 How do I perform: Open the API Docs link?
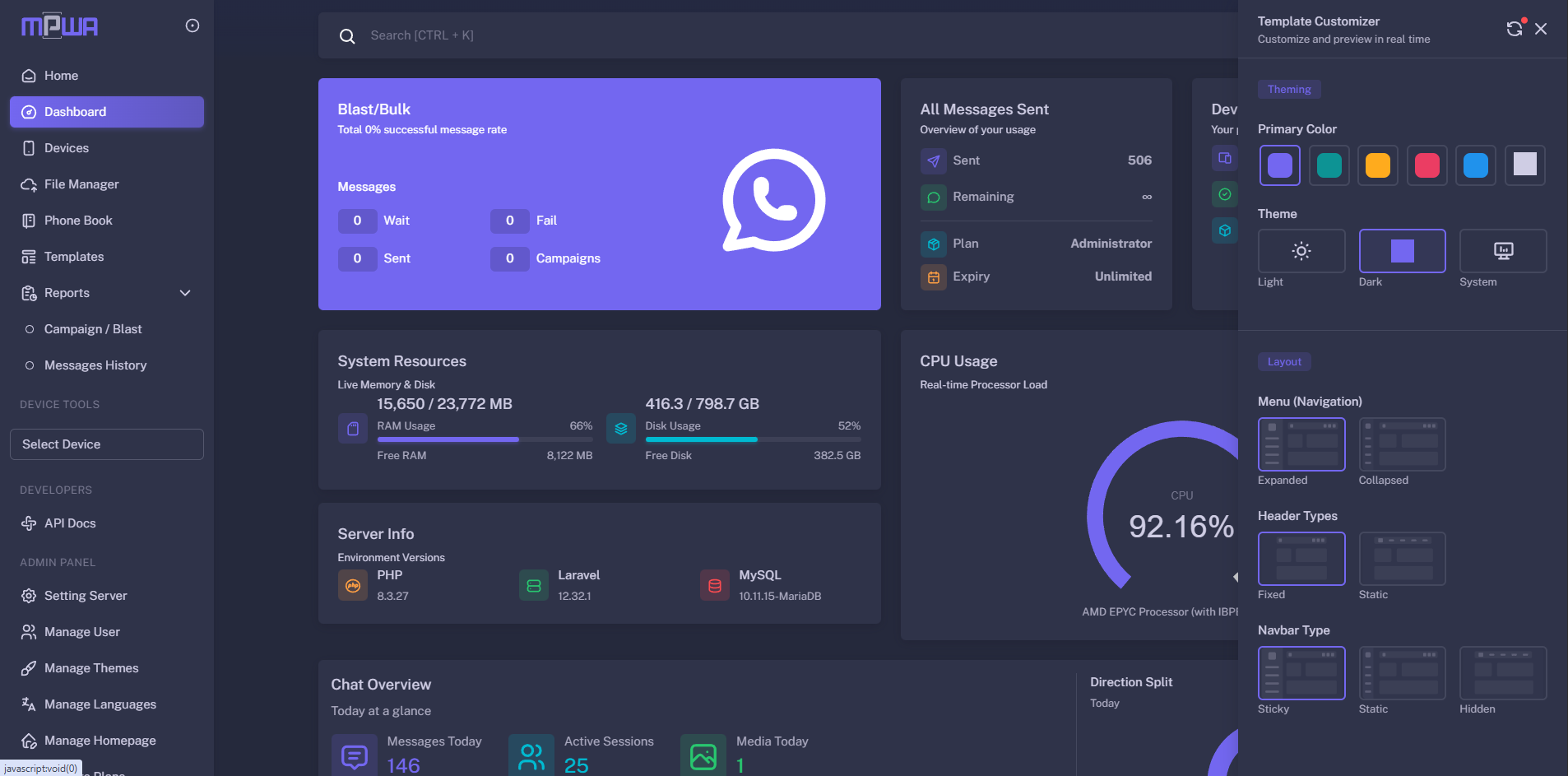point(70,523)
